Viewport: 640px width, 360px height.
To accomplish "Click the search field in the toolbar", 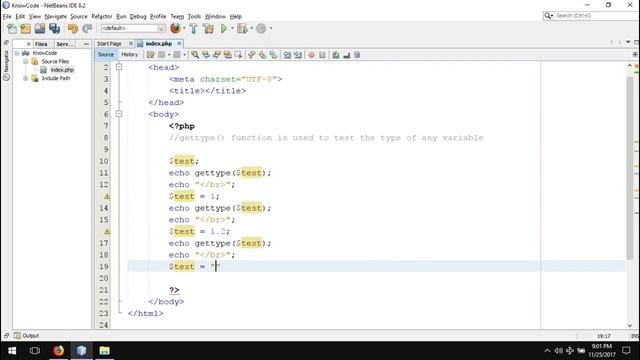I will (x=590, y=16).
